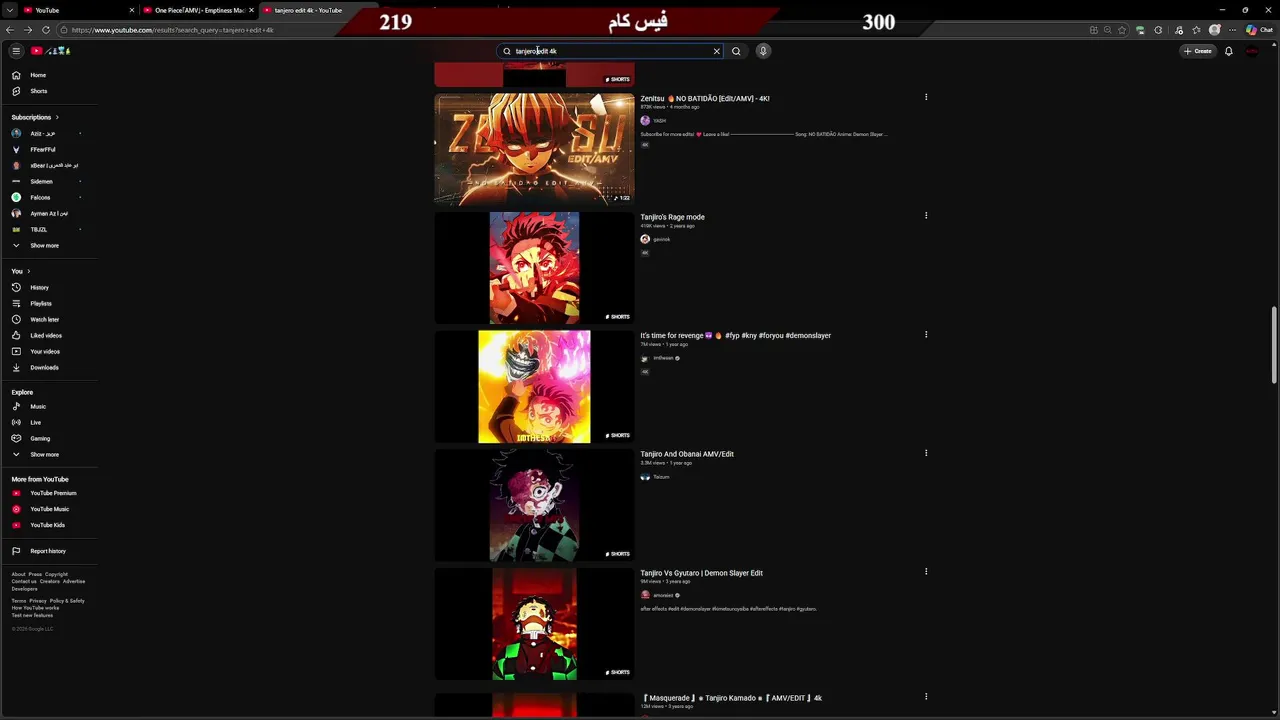1280x720 pixels.
Task: Open the YouTube guide hamburger menu
Action: pyautogui.click(x=16, y=51)
